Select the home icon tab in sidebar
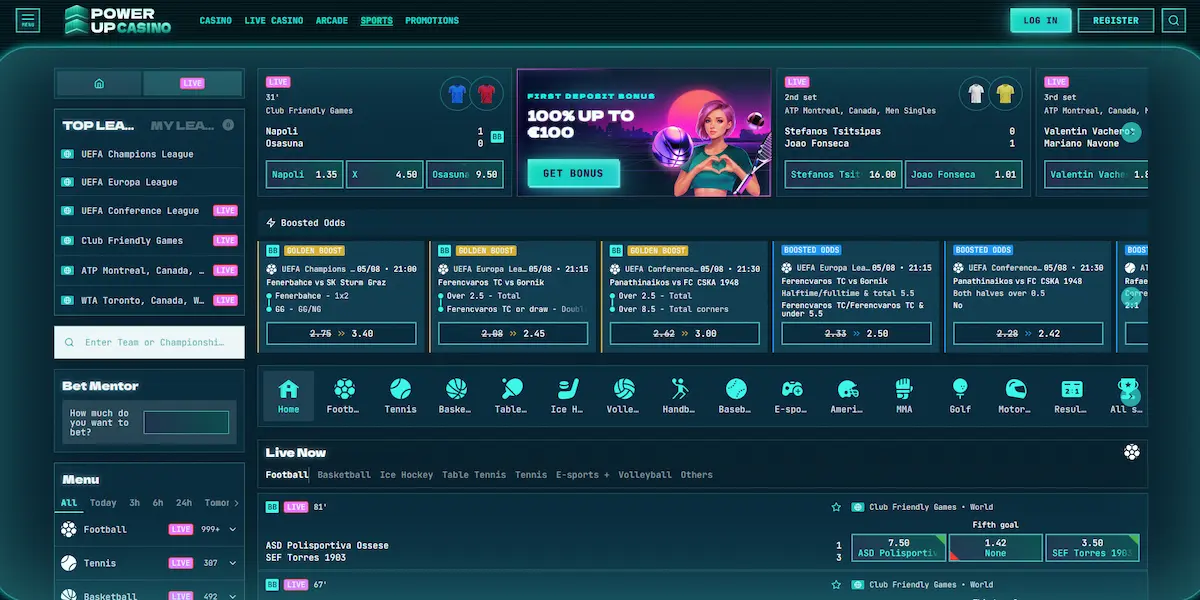 99,84
